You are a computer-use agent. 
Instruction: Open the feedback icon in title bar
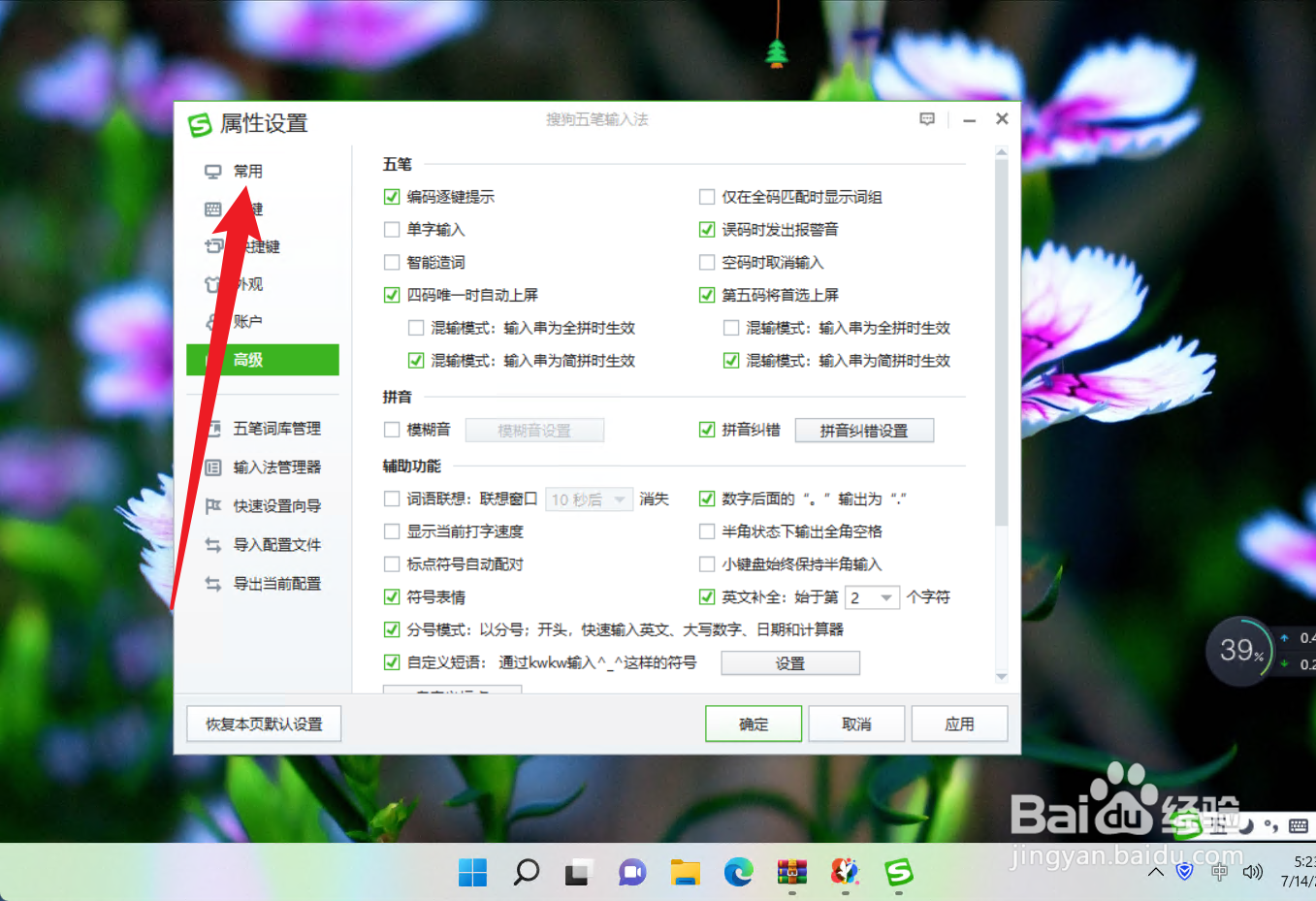927,119
